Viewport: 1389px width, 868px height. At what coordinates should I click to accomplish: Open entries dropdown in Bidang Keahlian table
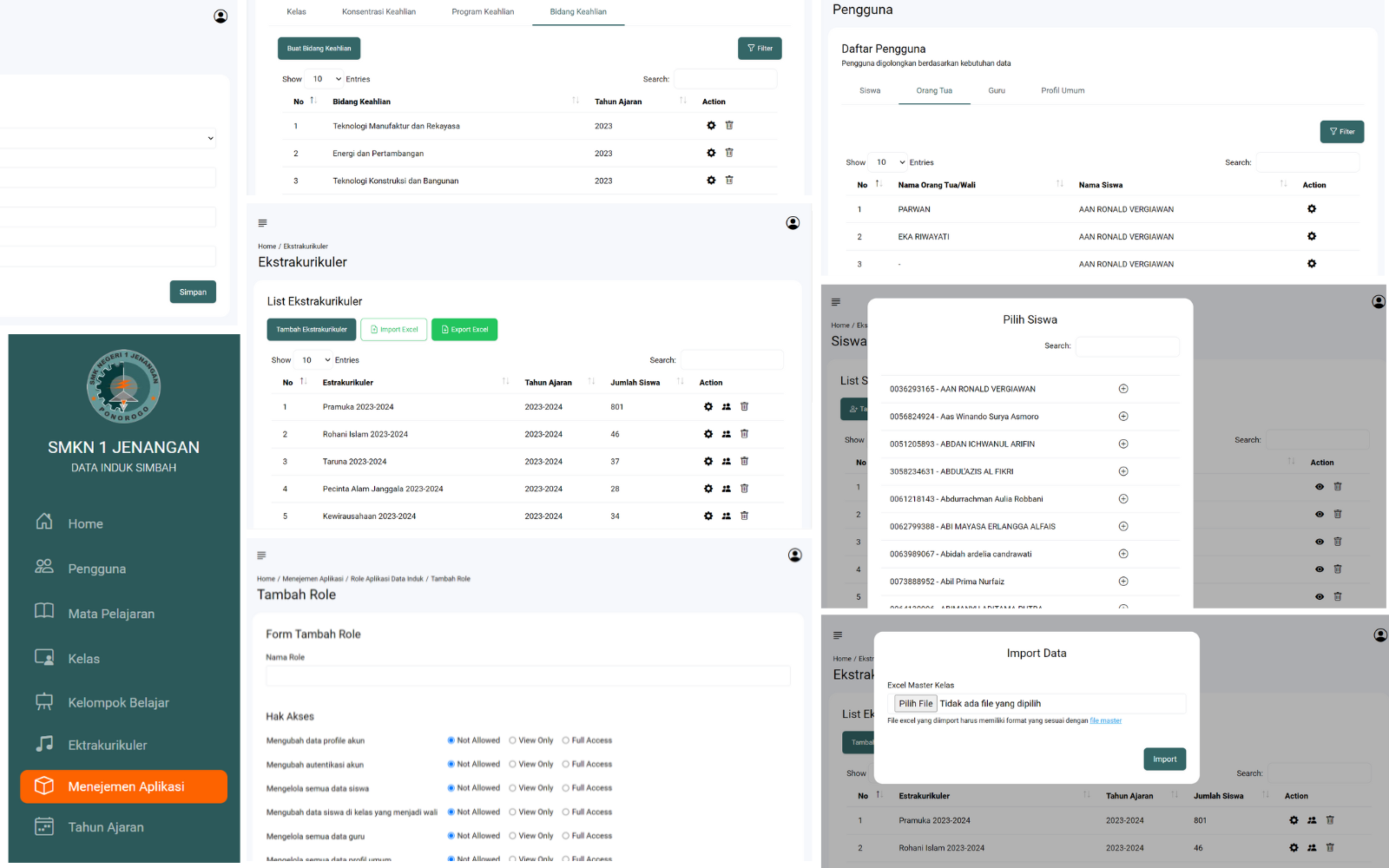tap(326, 79)
